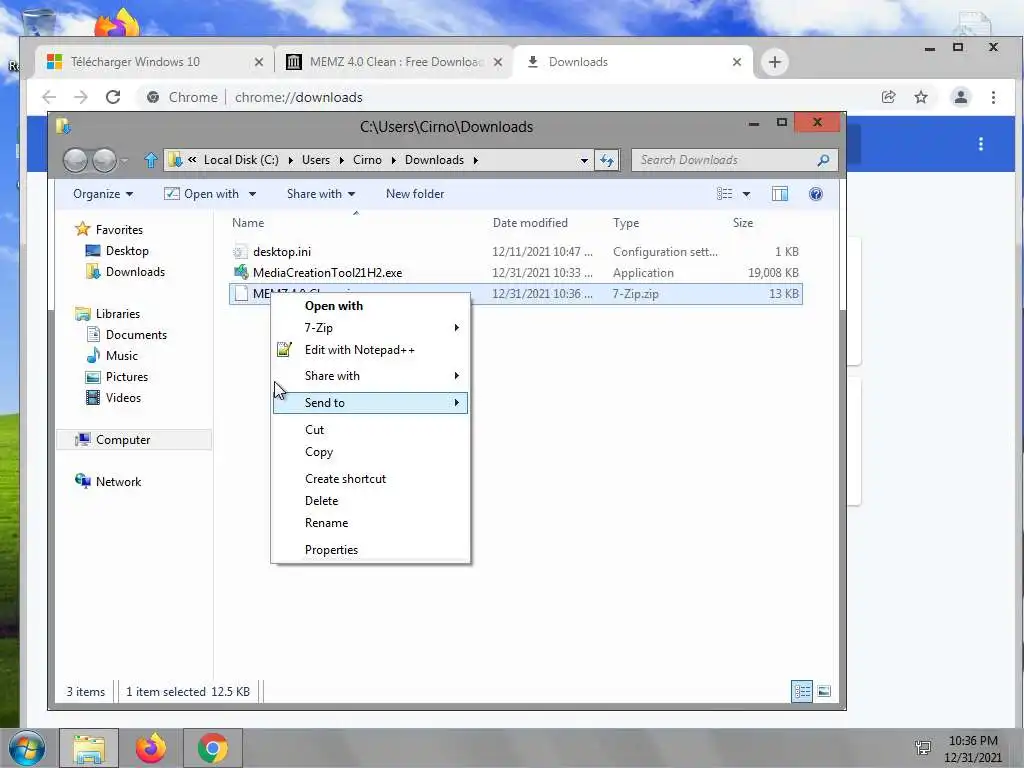Open Chrome three-dot menu
The width and height of the screenshot is (1024, 768).
click(x=993, y=97)
